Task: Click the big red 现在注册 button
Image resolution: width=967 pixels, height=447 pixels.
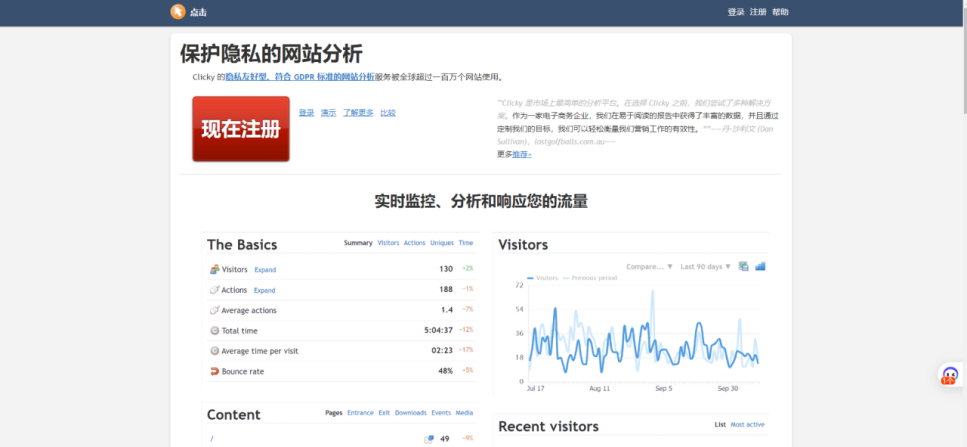Action: tap(241, 129)
